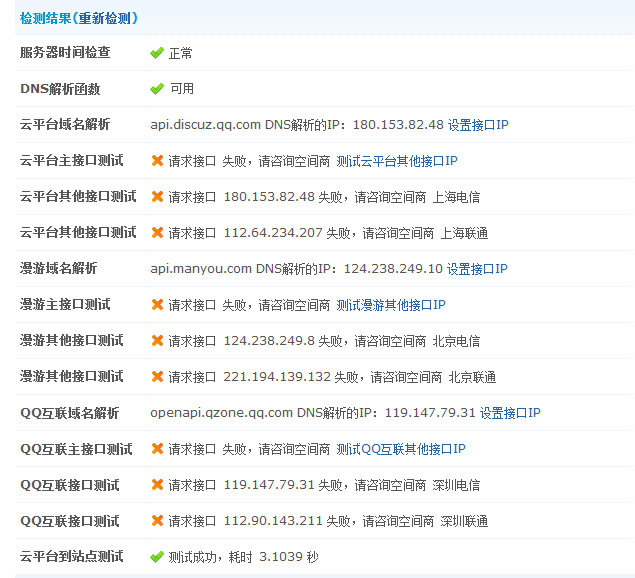Image resolution: width=635 pixels, height=578 pixels.
Task: Click the IP text 180.153.82.48 in DNS解析 row
Action: 398,125
